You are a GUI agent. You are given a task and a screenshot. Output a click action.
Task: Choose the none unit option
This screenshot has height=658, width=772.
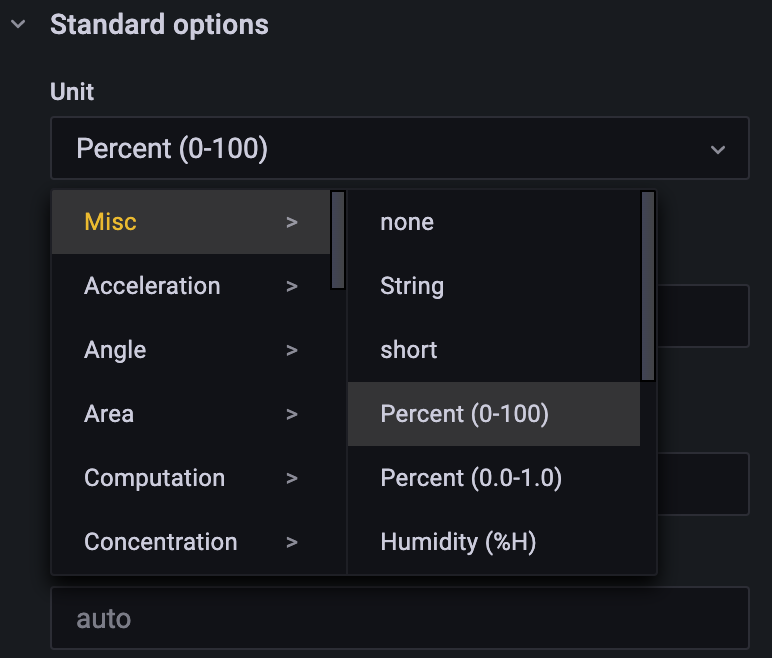pyautogui.click(x=407, y=222)
